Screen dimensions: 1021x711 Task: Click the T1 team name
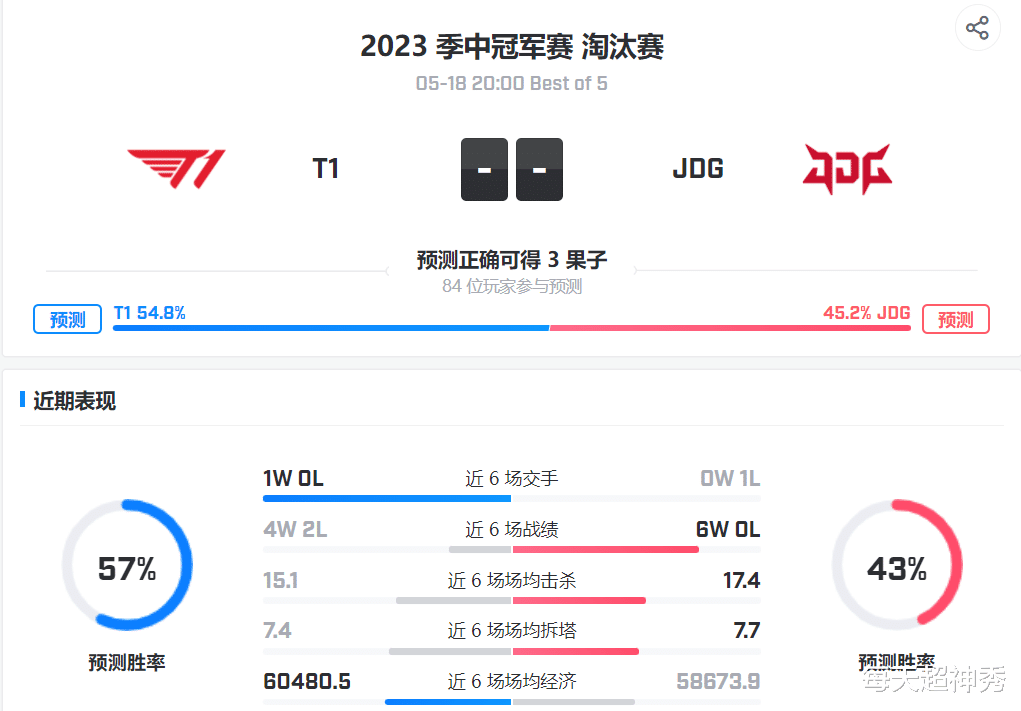tap(326, 169)
